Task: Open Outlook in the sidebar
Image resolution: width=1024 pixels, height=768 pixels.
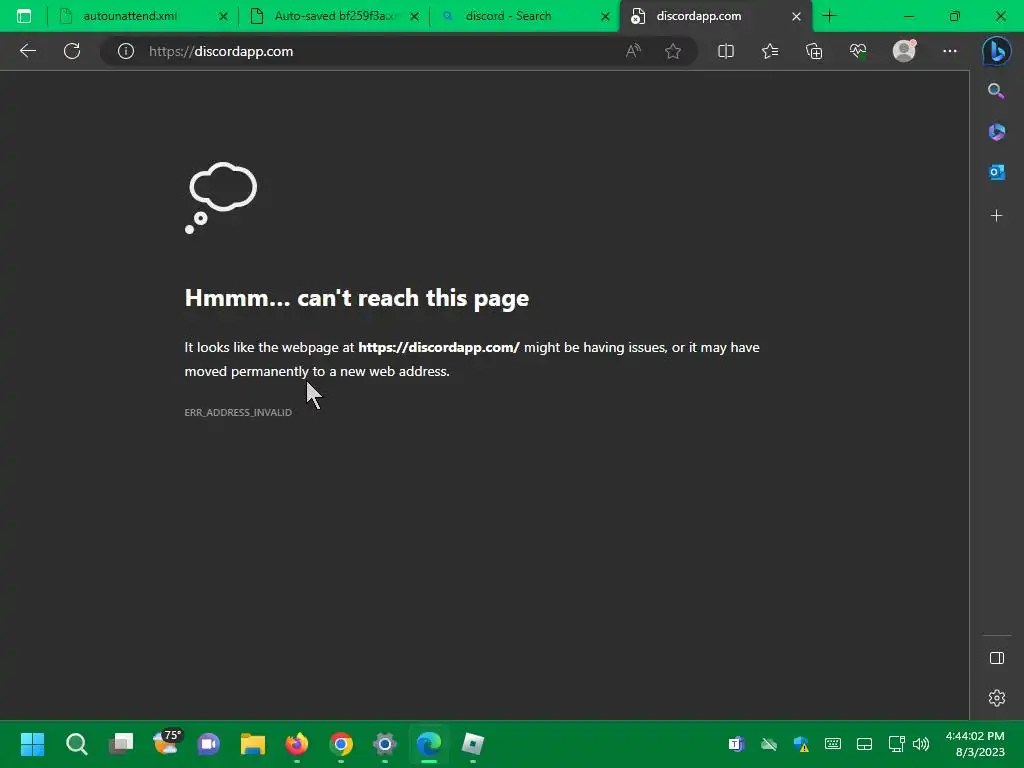Action: pos(997,172)
